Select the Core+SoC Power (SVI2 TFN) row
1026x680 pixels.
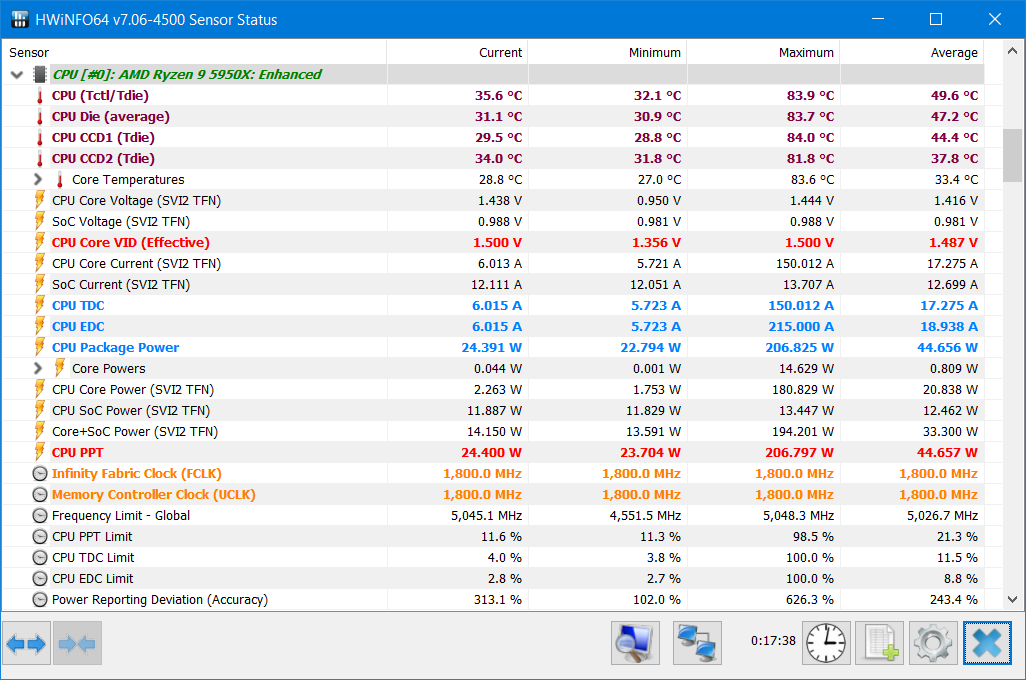pos(493,431)
